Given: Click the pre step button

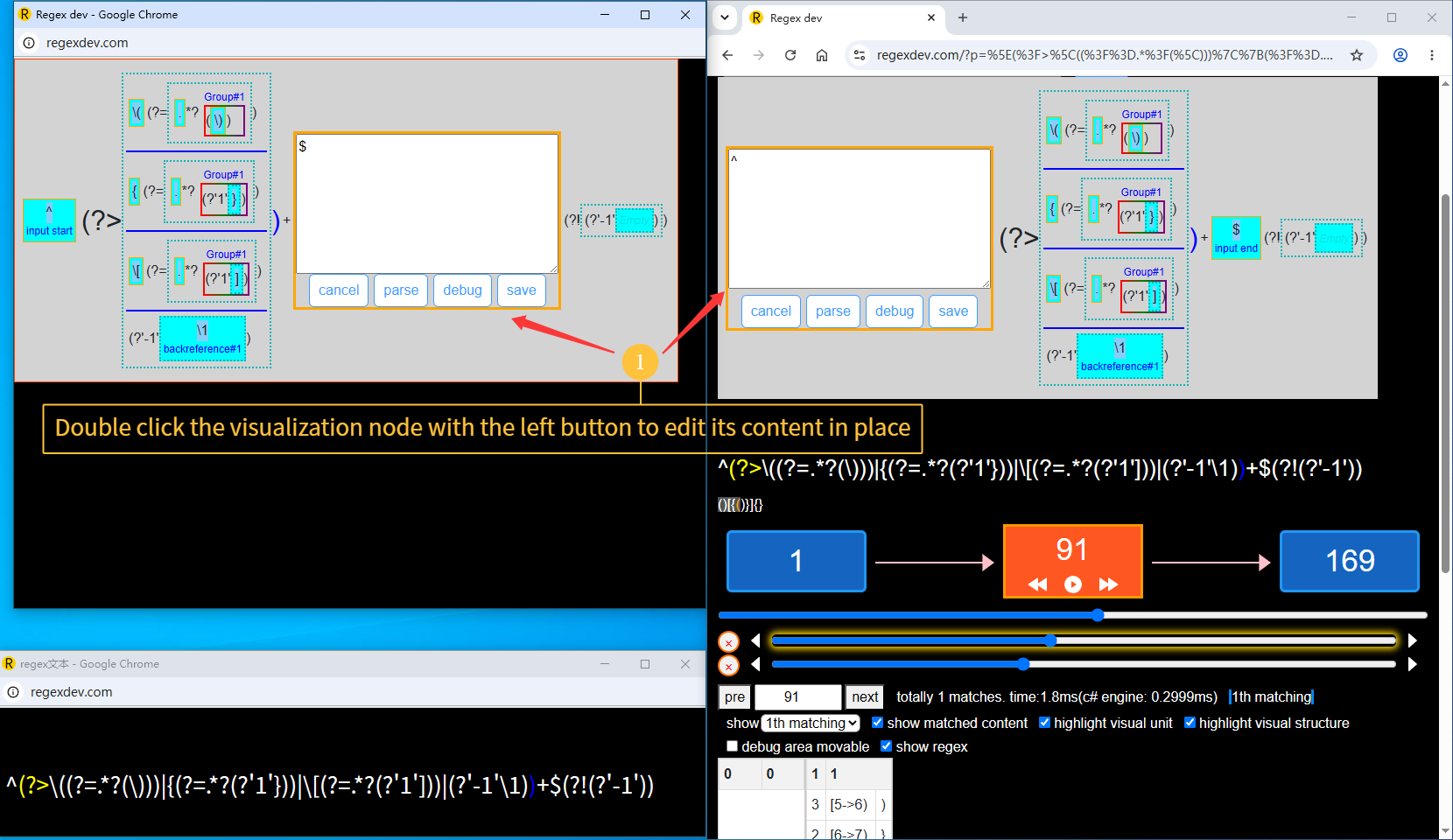Looking at the screenshot, I should (x=734, y=697).
